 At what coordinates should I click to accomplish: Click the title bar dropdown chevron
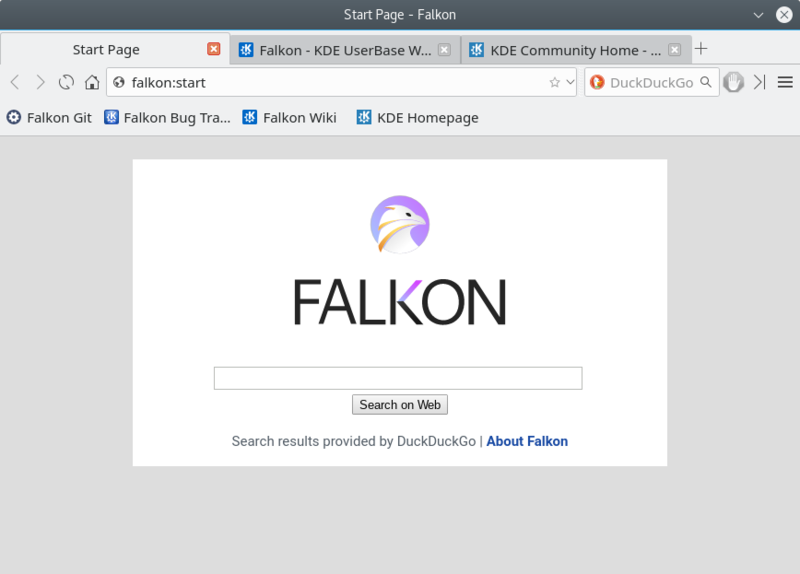(x=759, y=15)
